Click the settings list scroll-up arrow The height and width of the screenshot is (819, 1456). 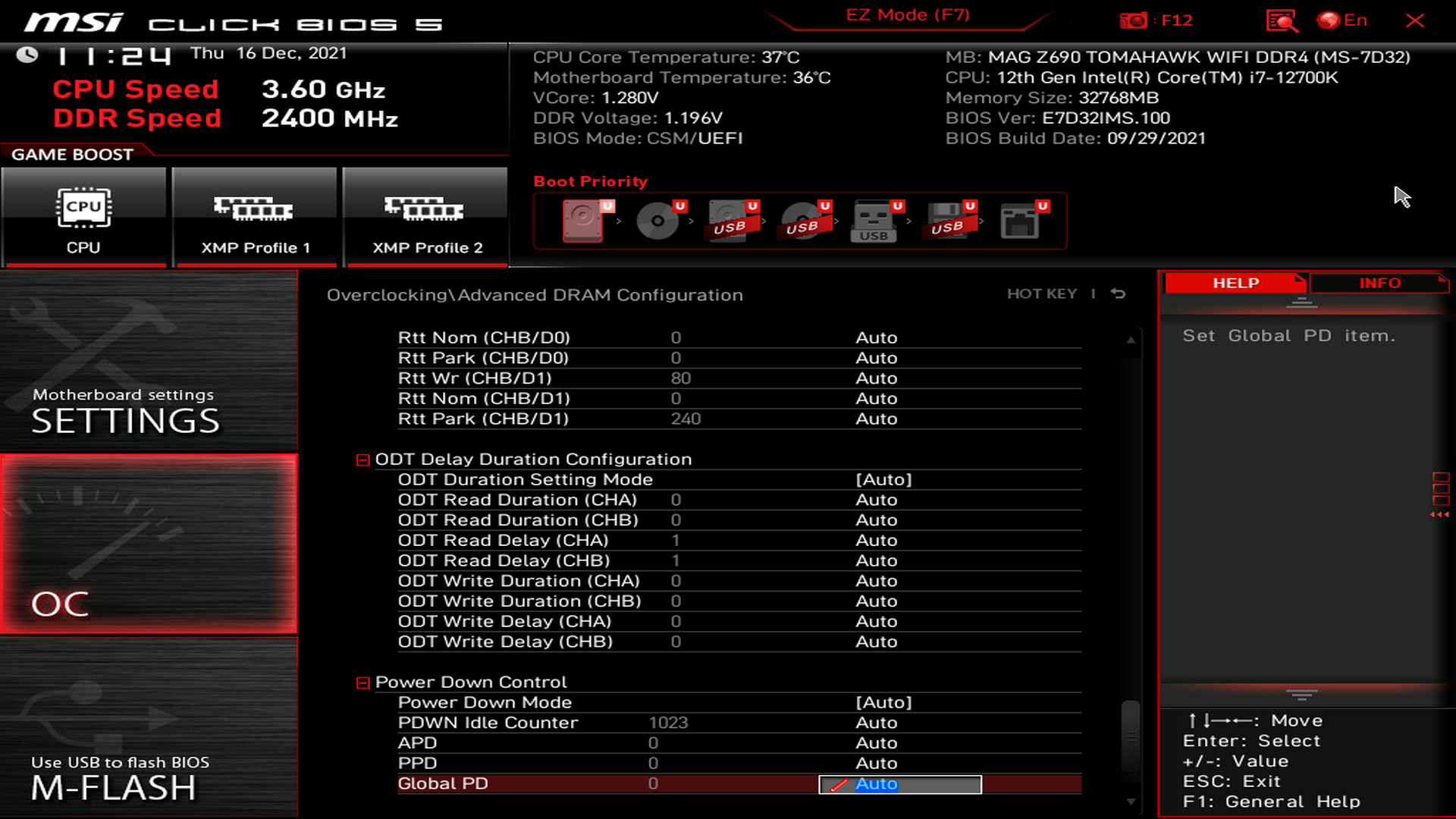click(x=1131, y=340)
